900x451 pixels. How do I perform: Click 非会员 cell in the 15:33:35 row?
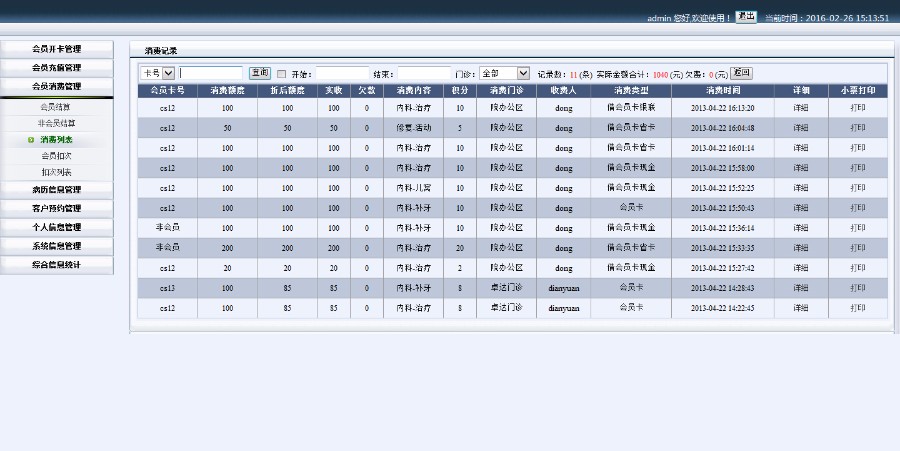coord(167,248)
